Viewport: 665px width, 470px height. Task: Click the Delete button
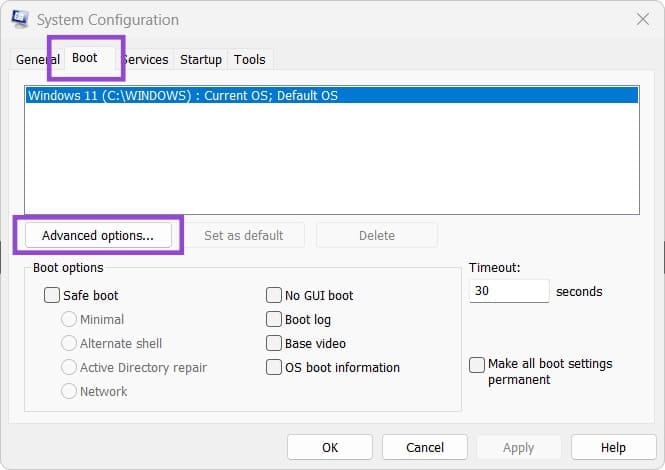coord(377,235)
